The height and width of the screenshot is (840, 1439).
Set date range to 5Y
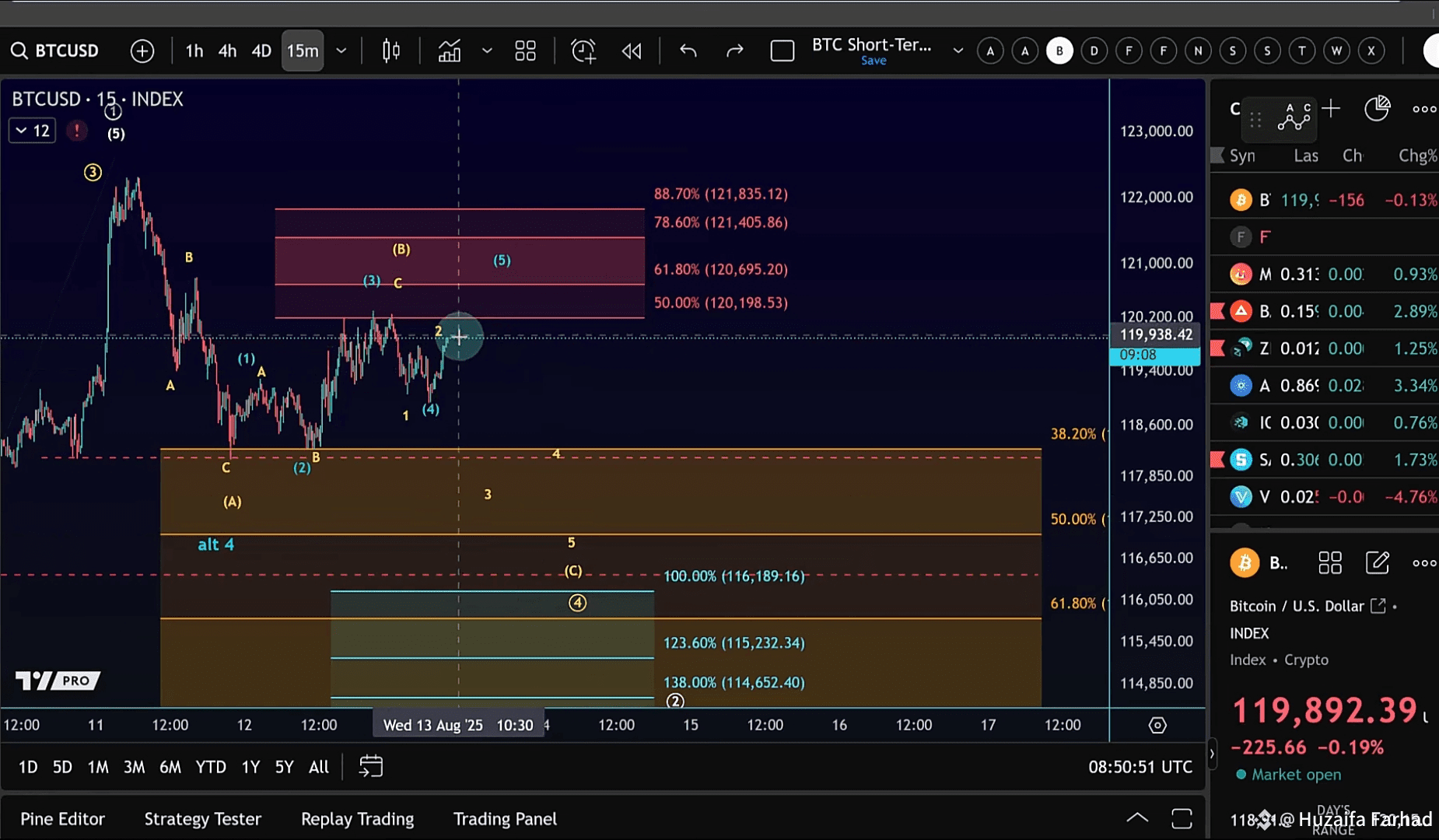[284, 767]
